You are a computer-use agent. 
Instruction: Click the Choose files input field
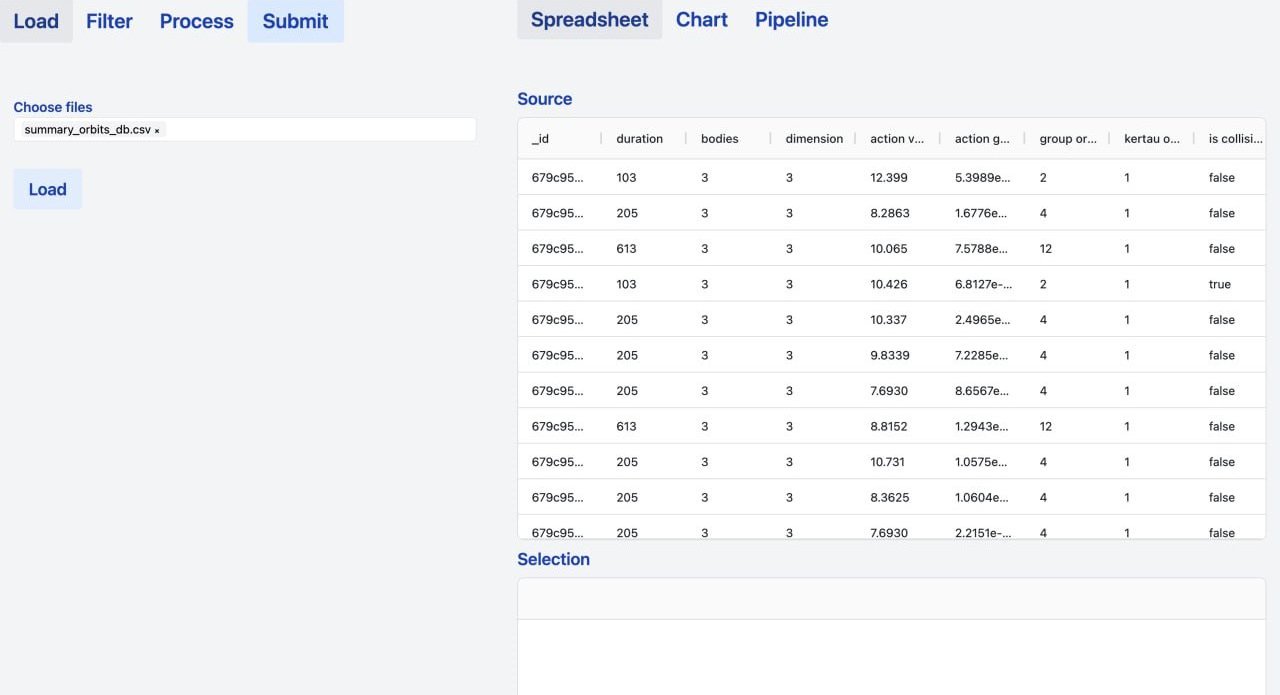(x=245, y=129)
